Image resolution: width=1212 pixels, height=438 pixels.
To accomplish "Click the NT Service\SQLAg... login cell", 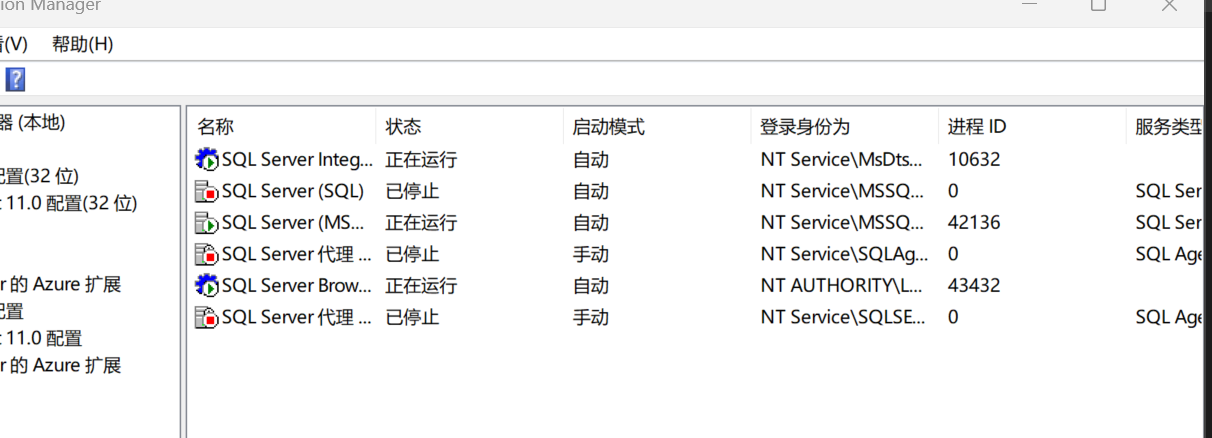I will point(842,254).
